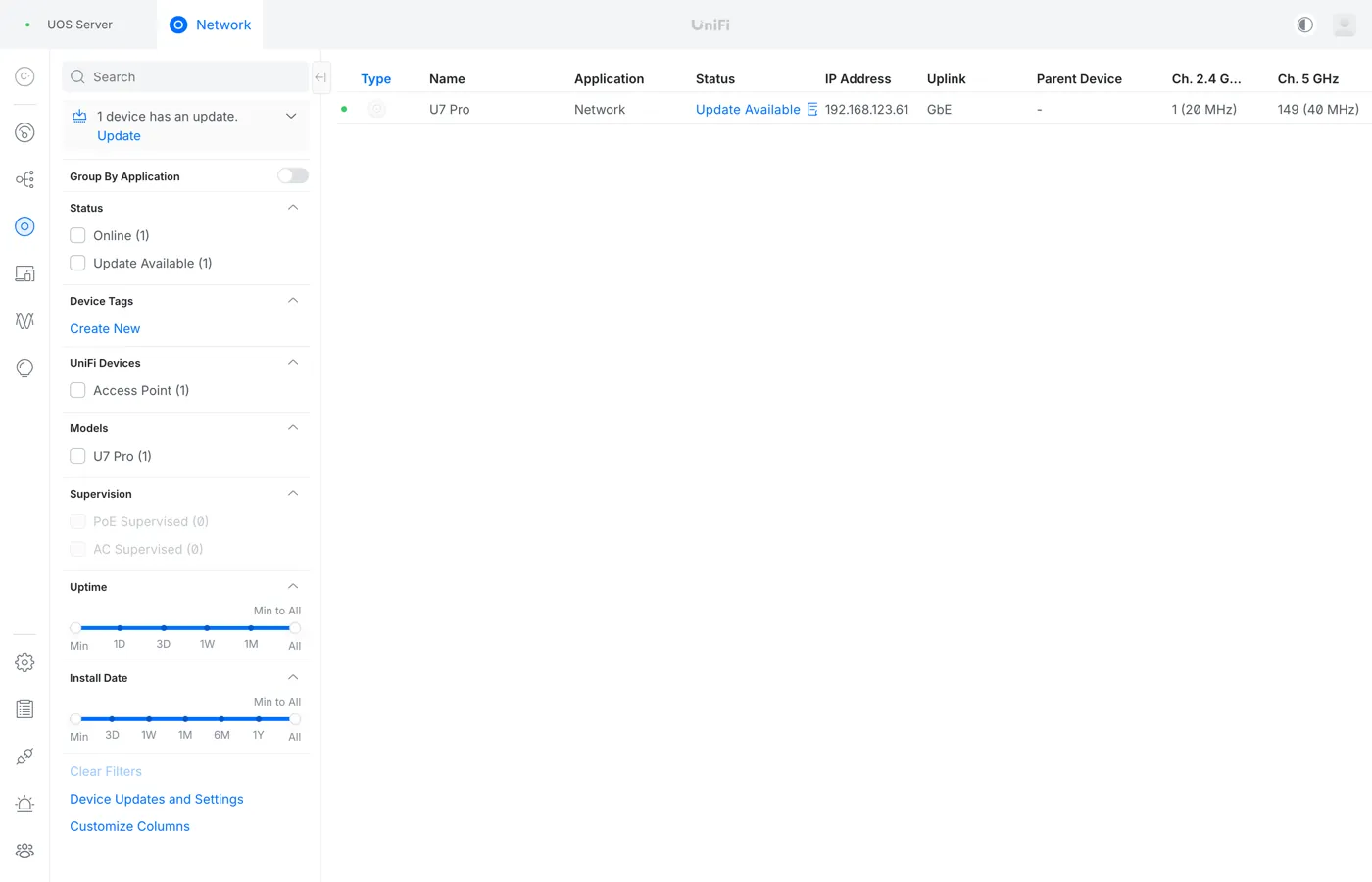Viewport: 1372px width, 882px height.
Task: Open the light bulb icon in sidebar
Action: click(x=24, y=367)
